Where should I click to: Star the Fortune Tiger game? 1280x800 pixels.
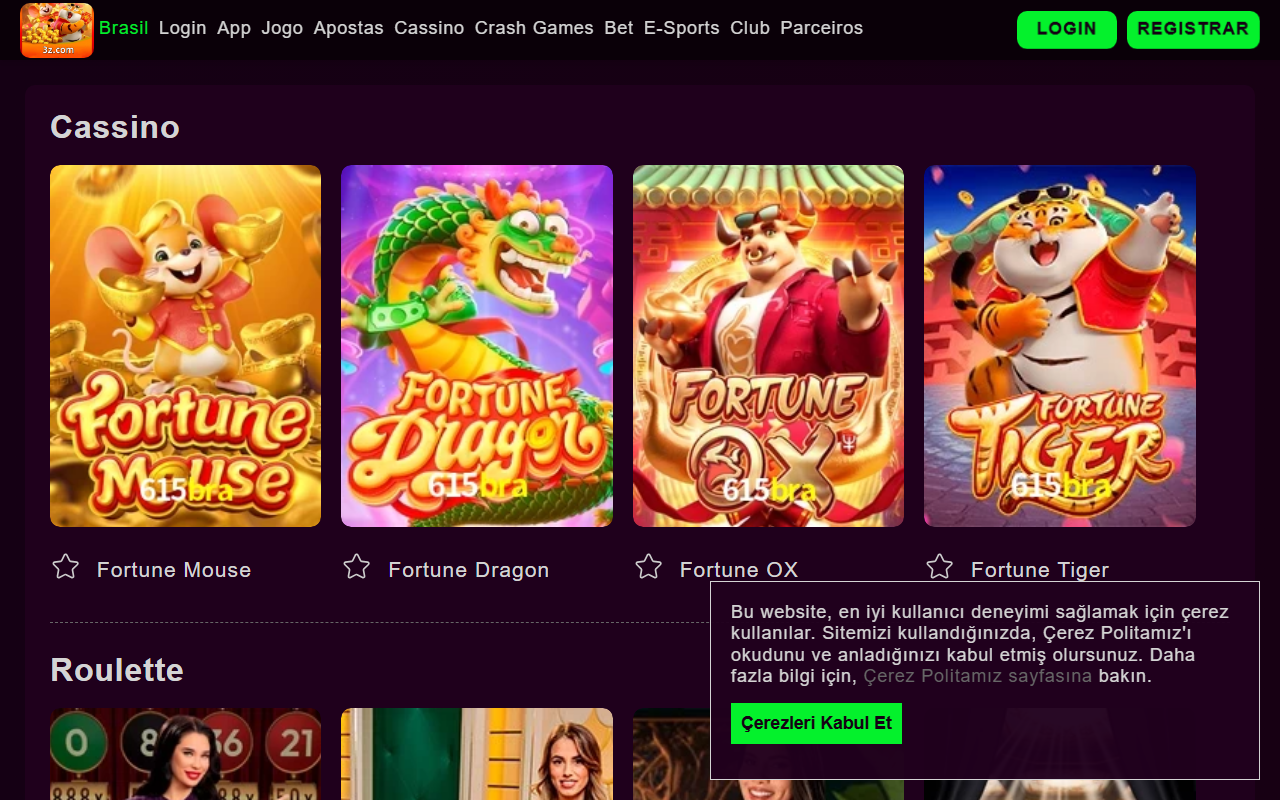click(x=940, y=567)
